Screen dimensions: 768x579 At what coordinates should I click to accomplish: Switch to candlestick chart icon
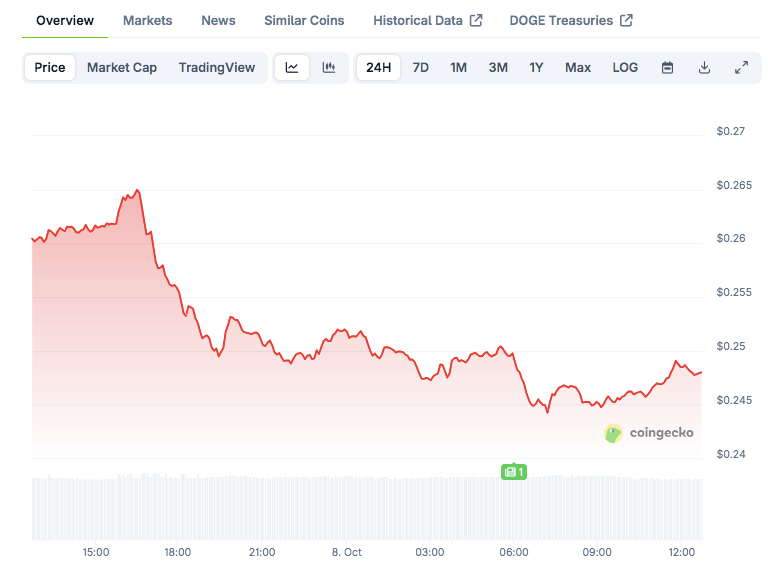click(328, 68)
